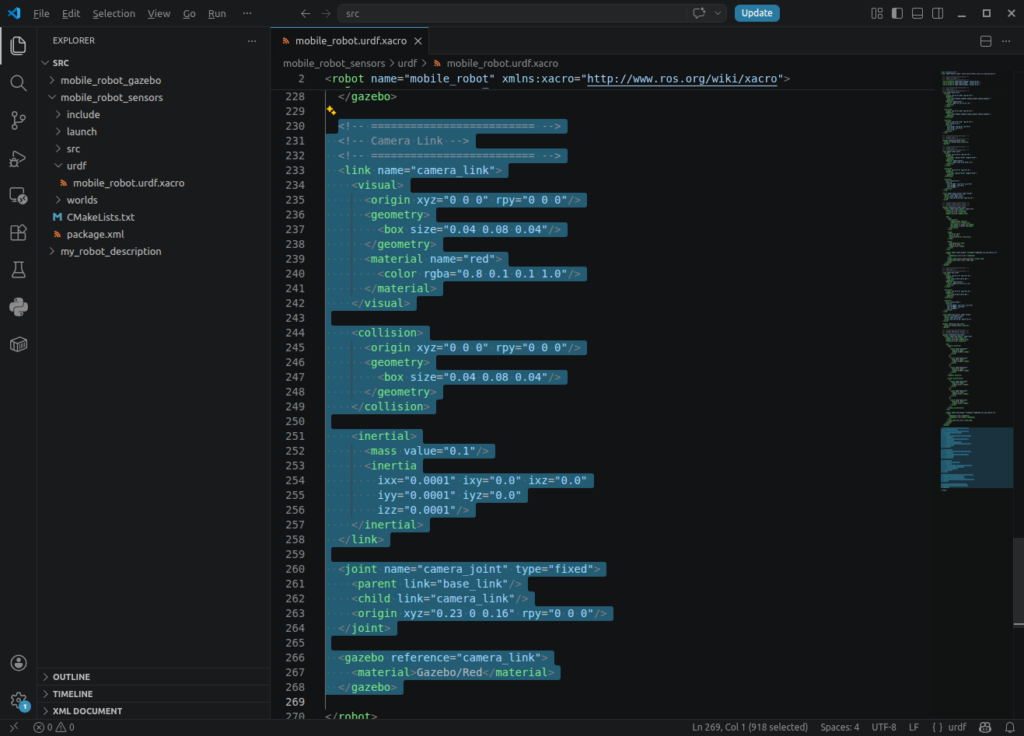Open the package box icon in activity bar

tap(18, 344)
